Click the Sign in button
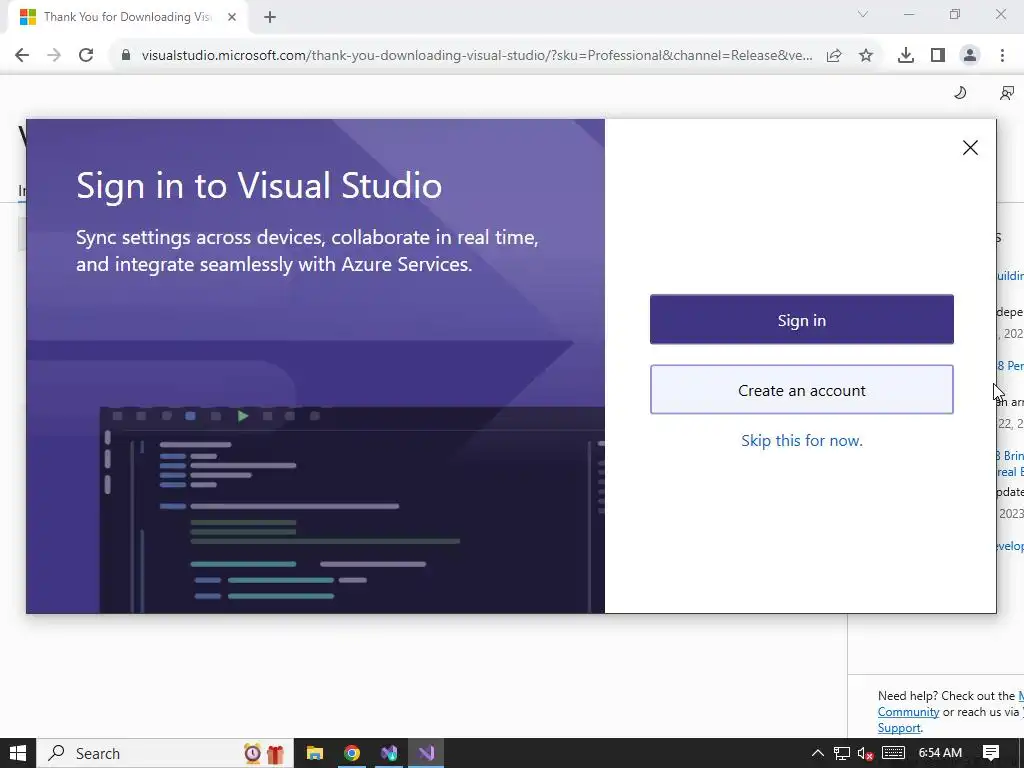1024x768 pixels. (x=801, y=319)
